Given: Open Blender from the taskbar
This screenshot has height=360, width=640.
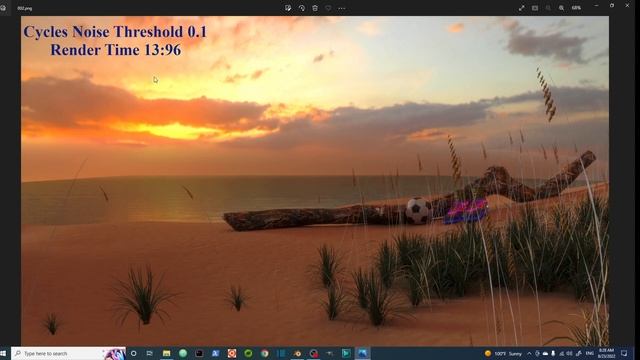Looking at the screenshot, I should click(x=297, y=353).
